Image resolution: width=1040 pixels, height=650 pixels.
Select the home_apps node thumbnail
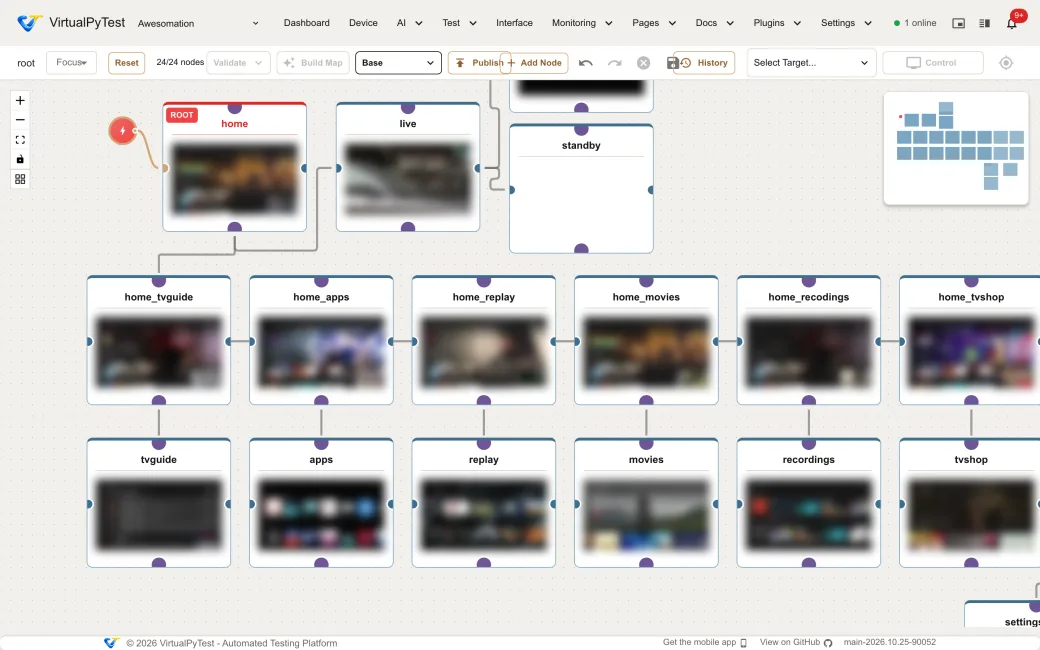[x=321, y=352]
